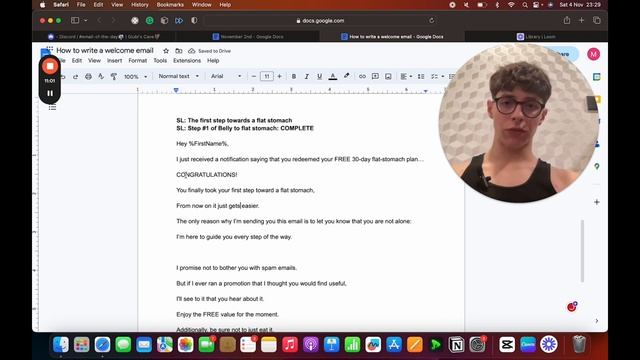Viewport: 640px width, 360px height.
Task: Pause the Loom recording
Action: tap(50, 93)
